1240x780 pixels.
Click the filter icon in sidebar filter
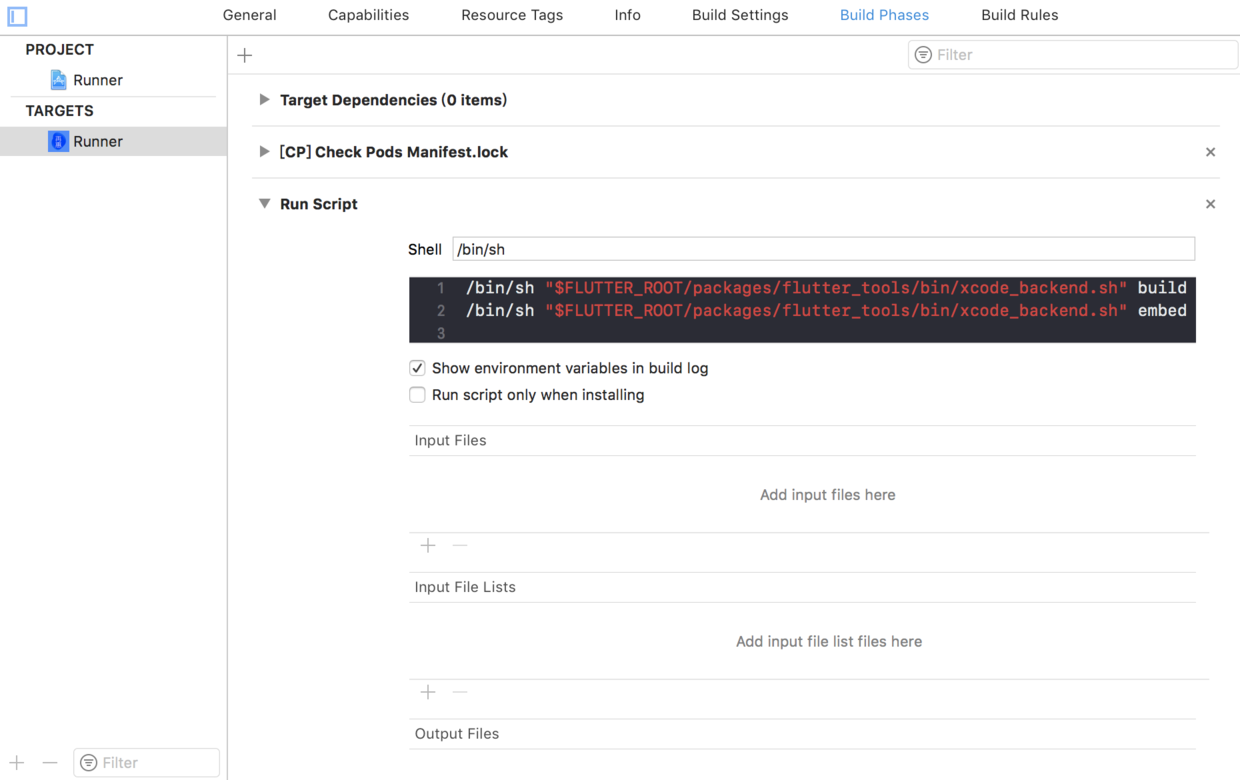pyautogui.click(x=89, y=763)
